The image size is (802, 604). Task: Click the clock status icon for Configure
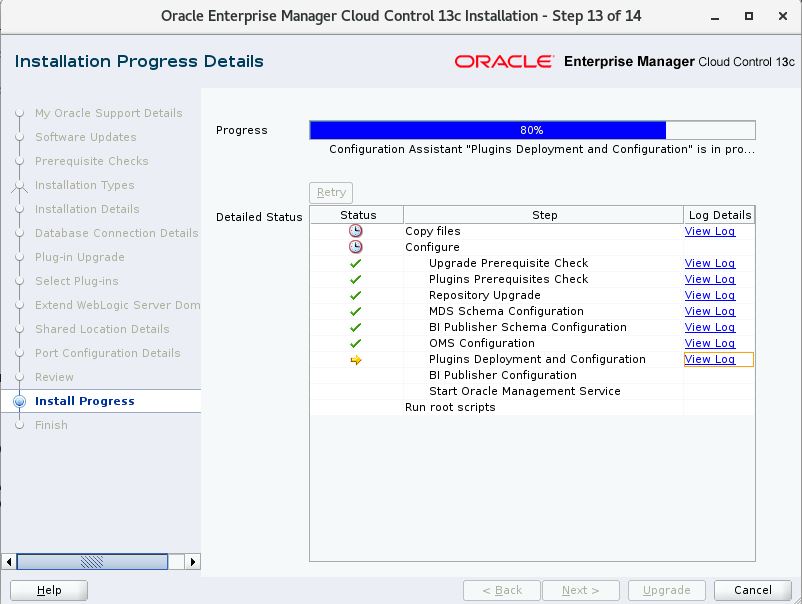[x=355, y=247]
